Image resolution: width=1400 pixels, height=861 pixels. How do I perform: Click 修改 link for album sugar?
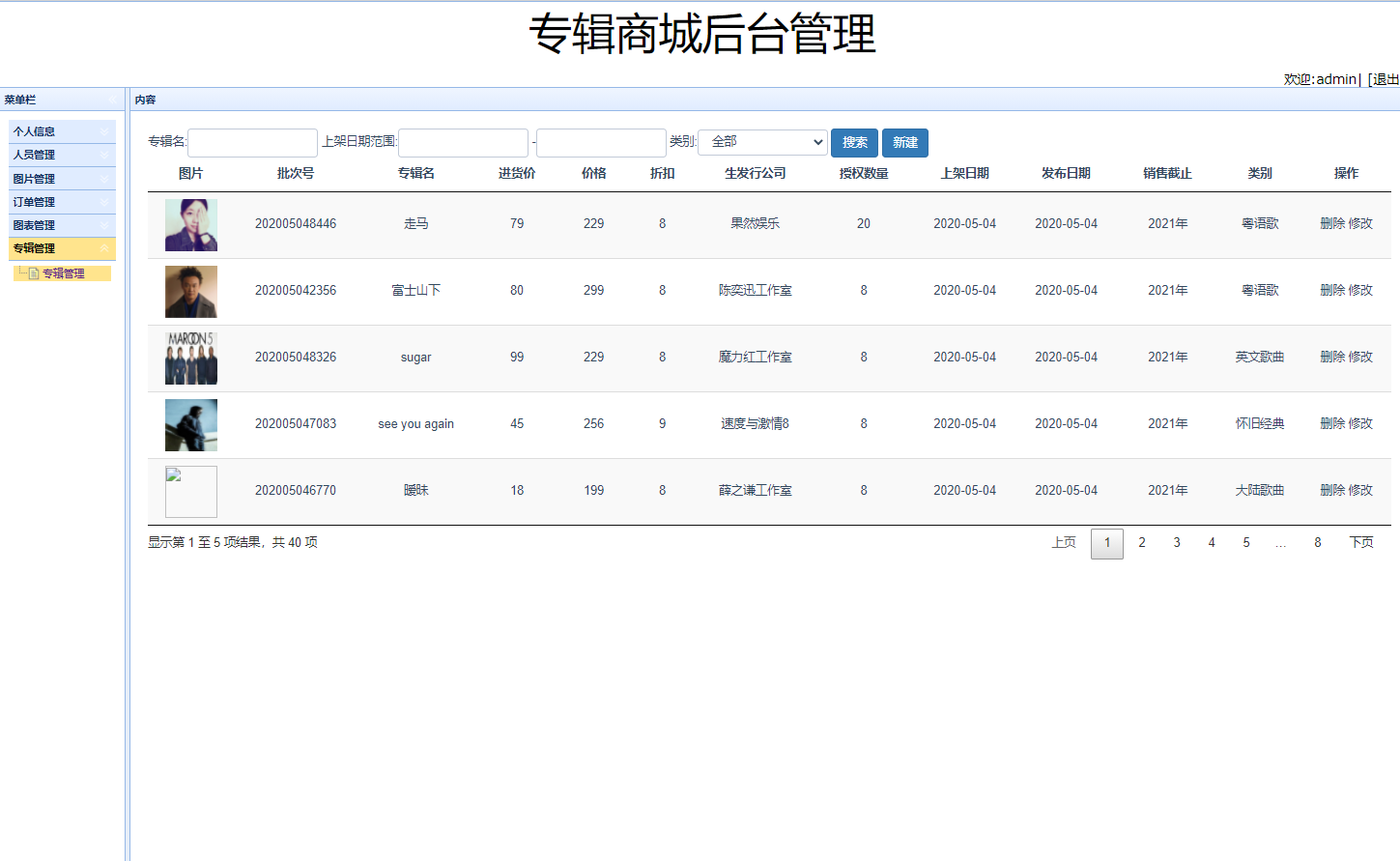coord(1360,357)
